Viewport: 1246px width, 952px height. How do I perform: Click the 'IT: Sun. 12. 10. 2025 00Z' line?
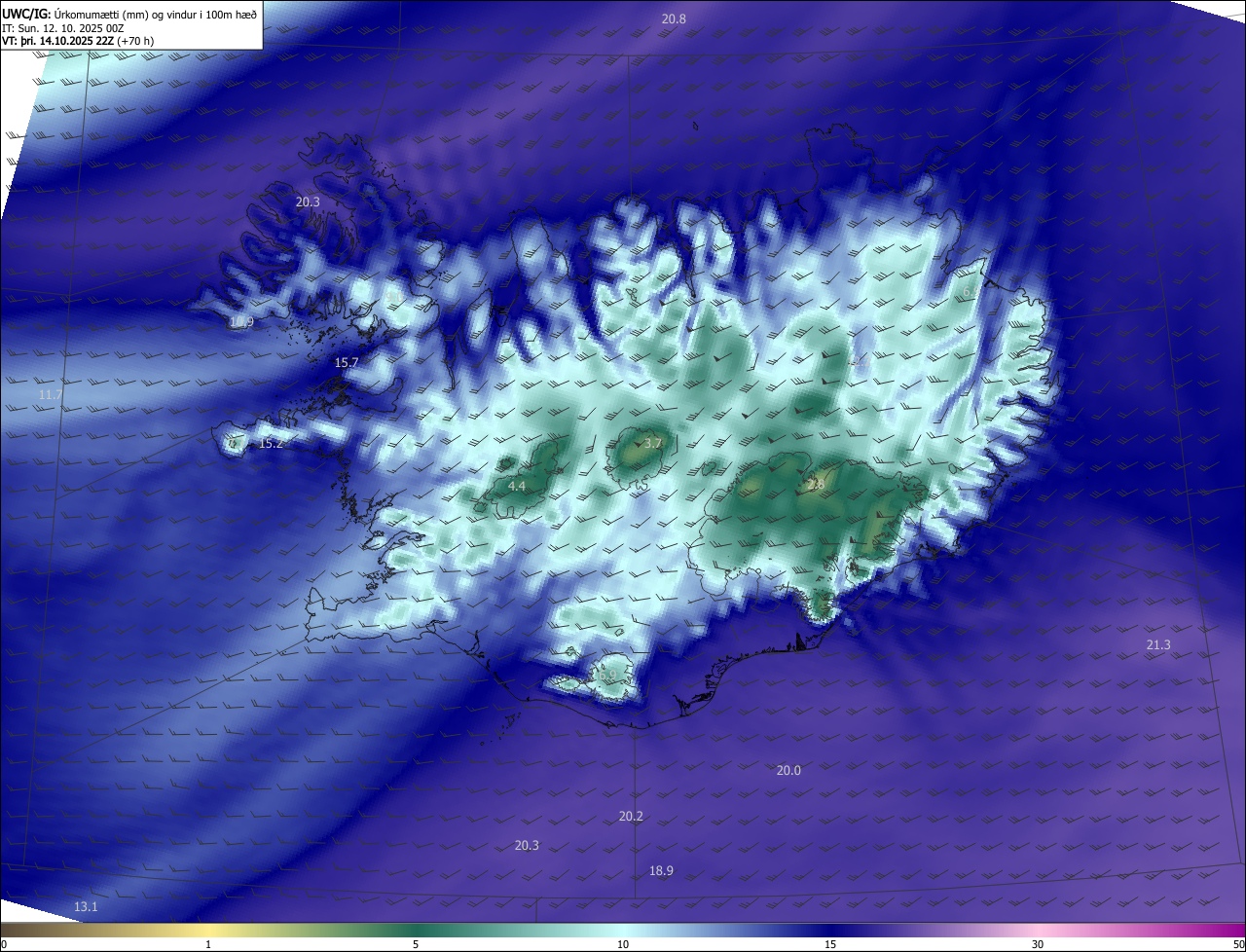pos(62,27)
